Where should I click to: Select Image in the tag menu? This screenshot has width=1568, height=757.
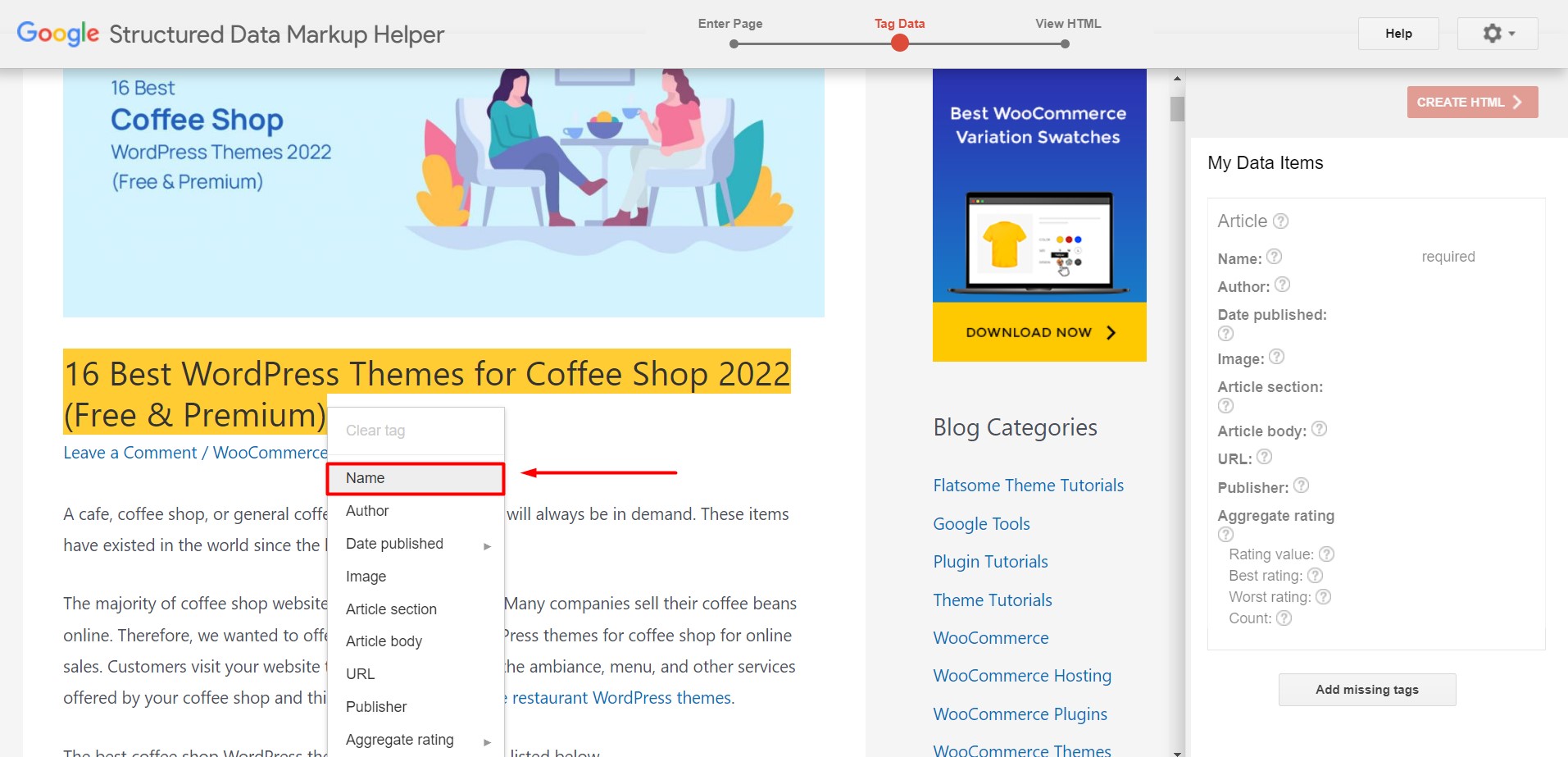tap(416, 577)
